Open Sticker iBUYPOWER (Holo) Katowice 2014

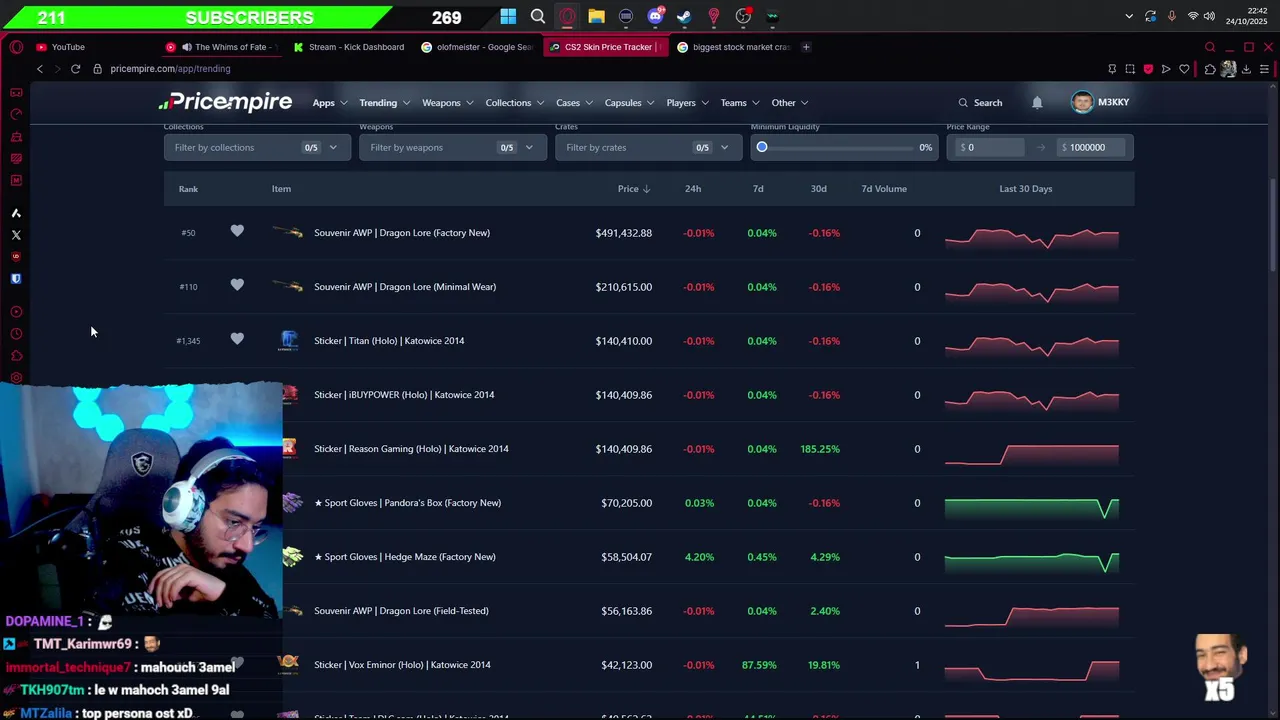point(404,395)
